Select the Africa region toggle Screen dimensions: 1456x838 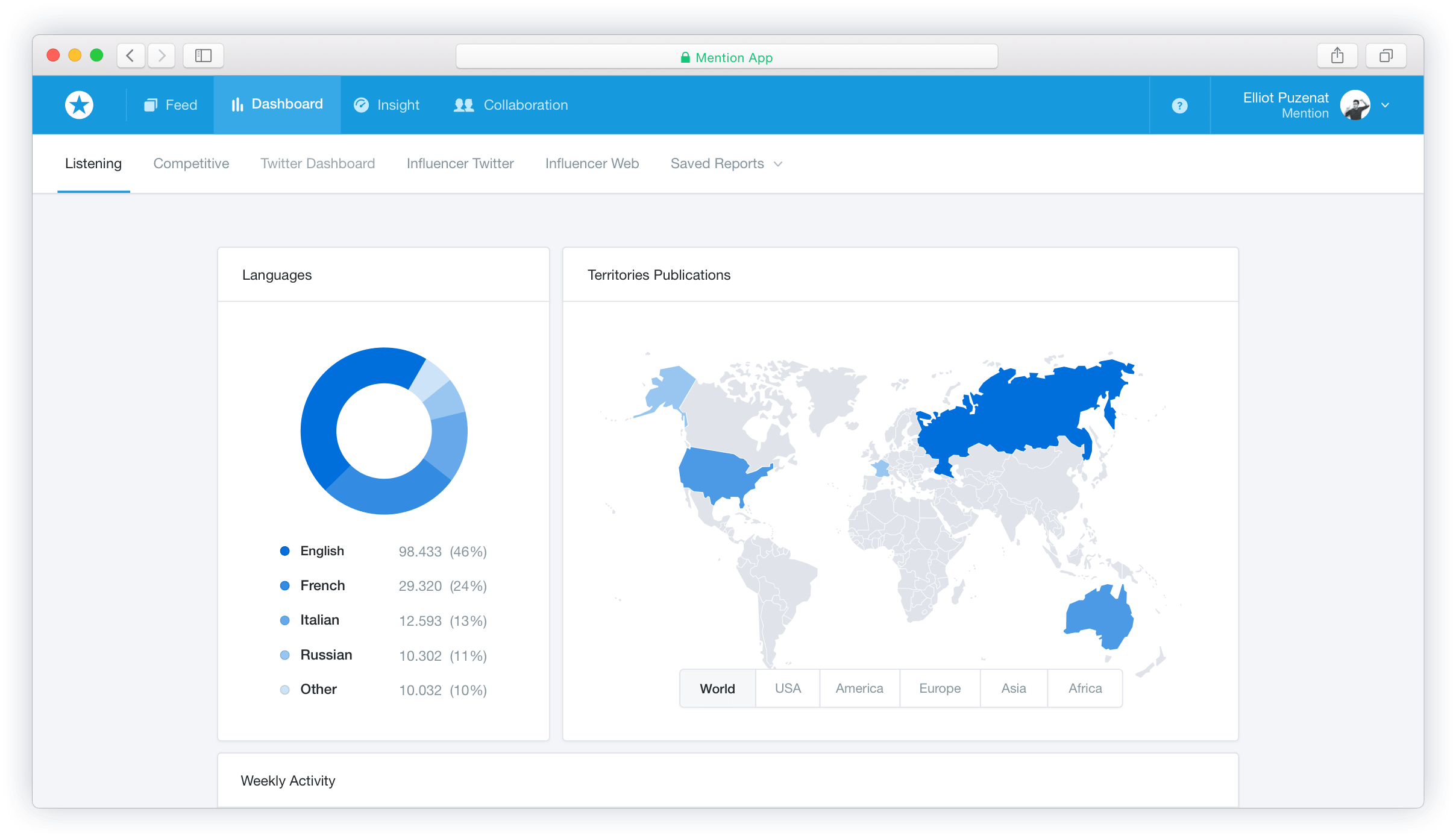click(x=1084, y=688)
